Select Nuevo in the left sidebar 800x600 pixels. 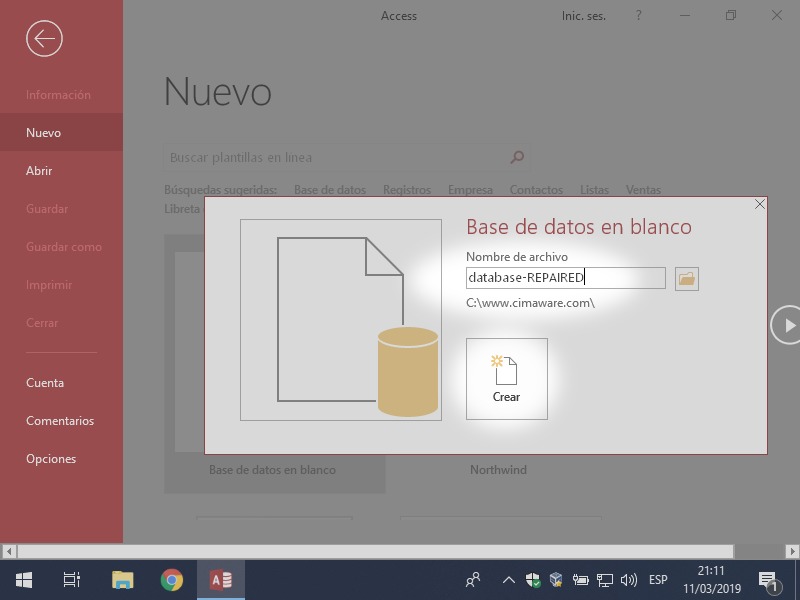point(44,133)
